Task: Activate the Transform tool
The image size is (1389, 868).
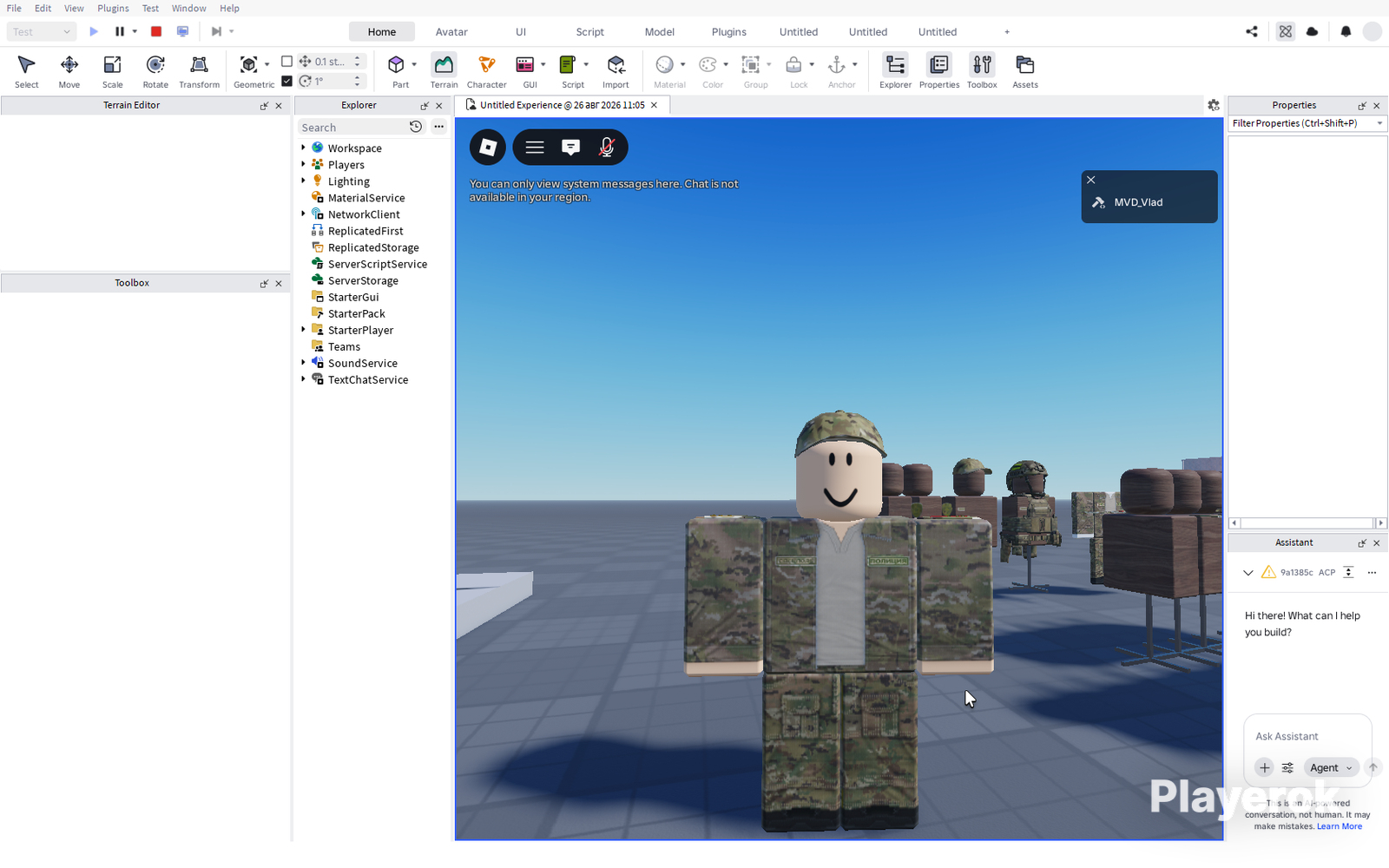Action: point(199,71)
